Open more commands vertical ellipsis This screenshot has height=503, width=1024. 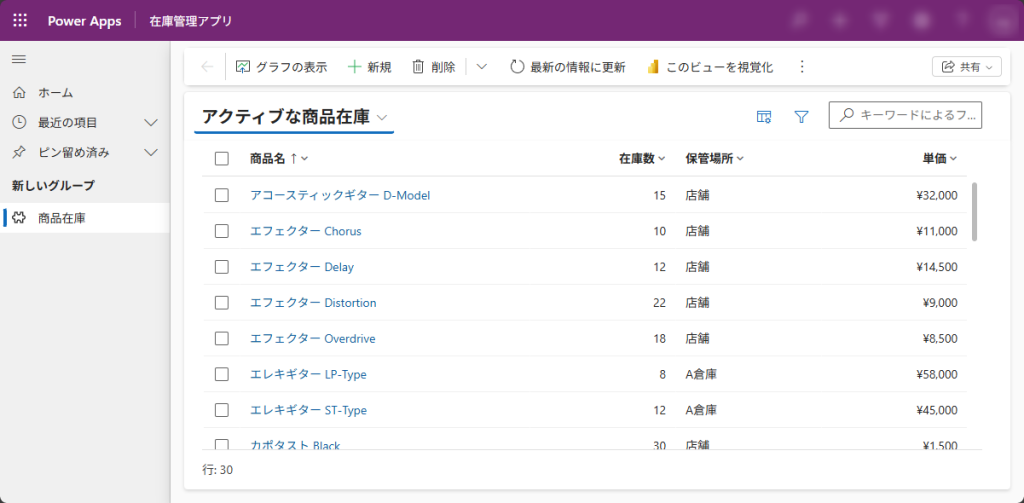(801, 67)
